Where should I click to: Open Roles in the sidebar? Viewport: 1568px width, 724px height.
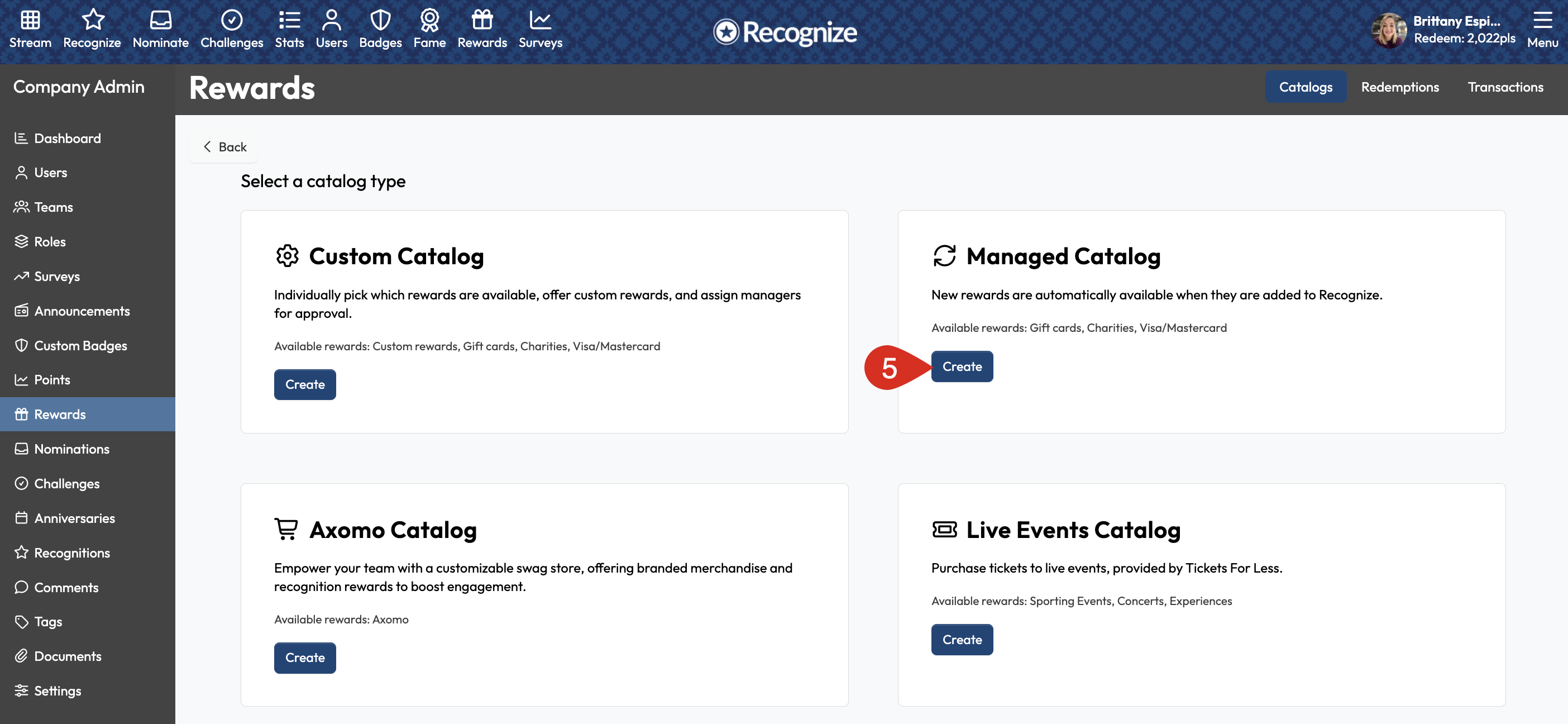click(x=88, y=242)
